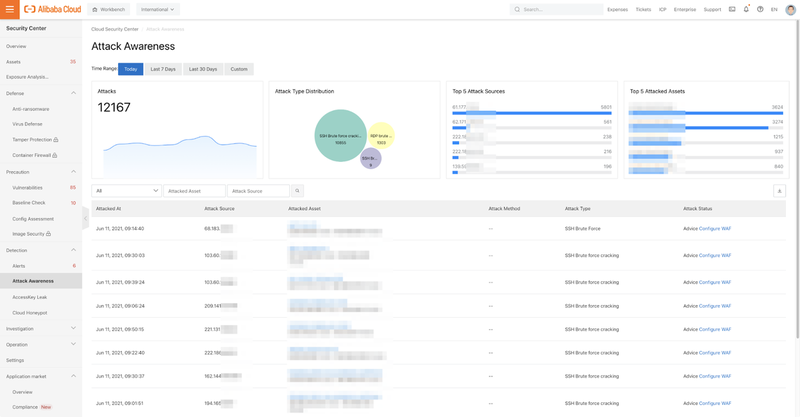This screenshot has height=417, width=800.
Task: Click the Attacked Asset filter field
Action: [195, 191]
